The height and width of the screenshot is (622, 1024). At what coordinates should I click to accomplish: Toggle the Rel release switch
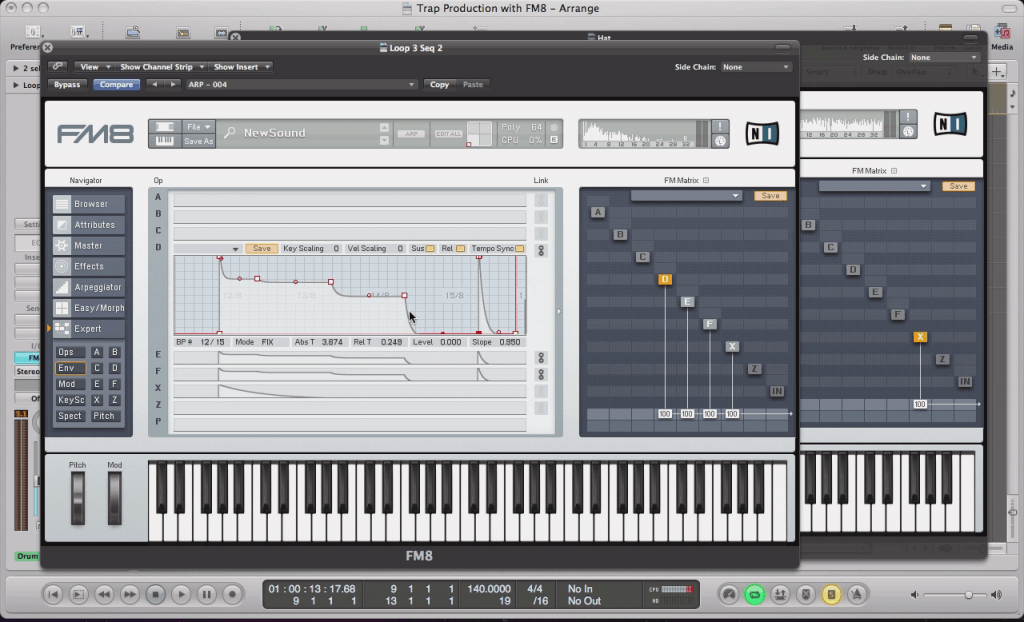click(460, 249)
